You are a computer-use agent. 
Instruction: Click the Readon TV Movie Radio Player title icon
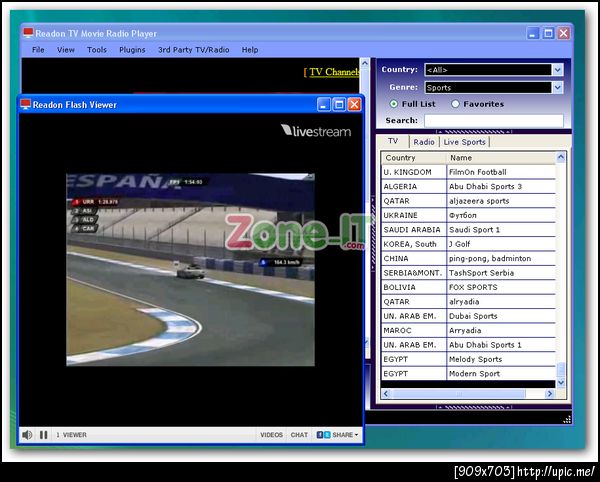[28, 33]
